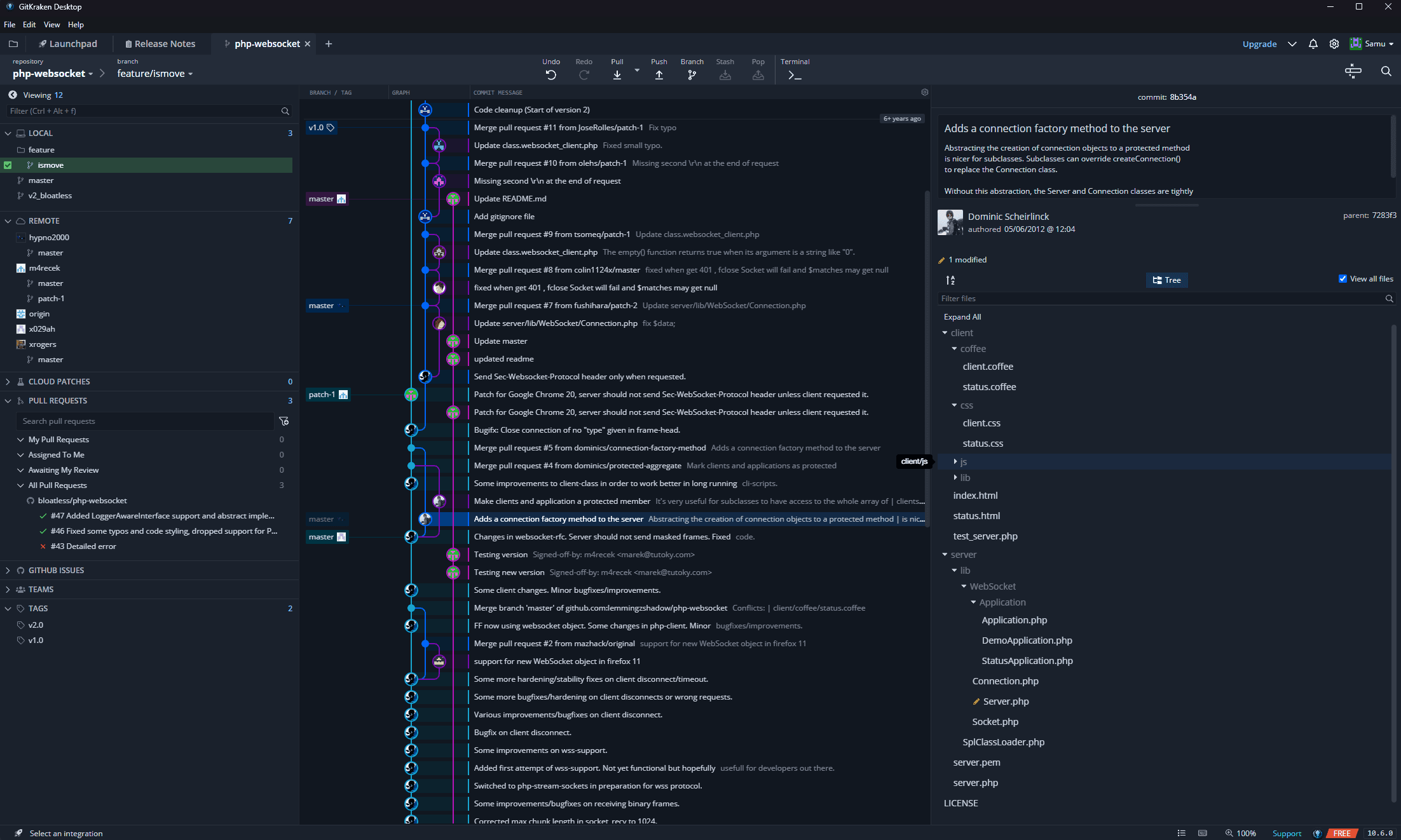This screenshot has height=840, width=1401.
Task: Select pull request #43 Detailed error
Action: click(83, 546)
